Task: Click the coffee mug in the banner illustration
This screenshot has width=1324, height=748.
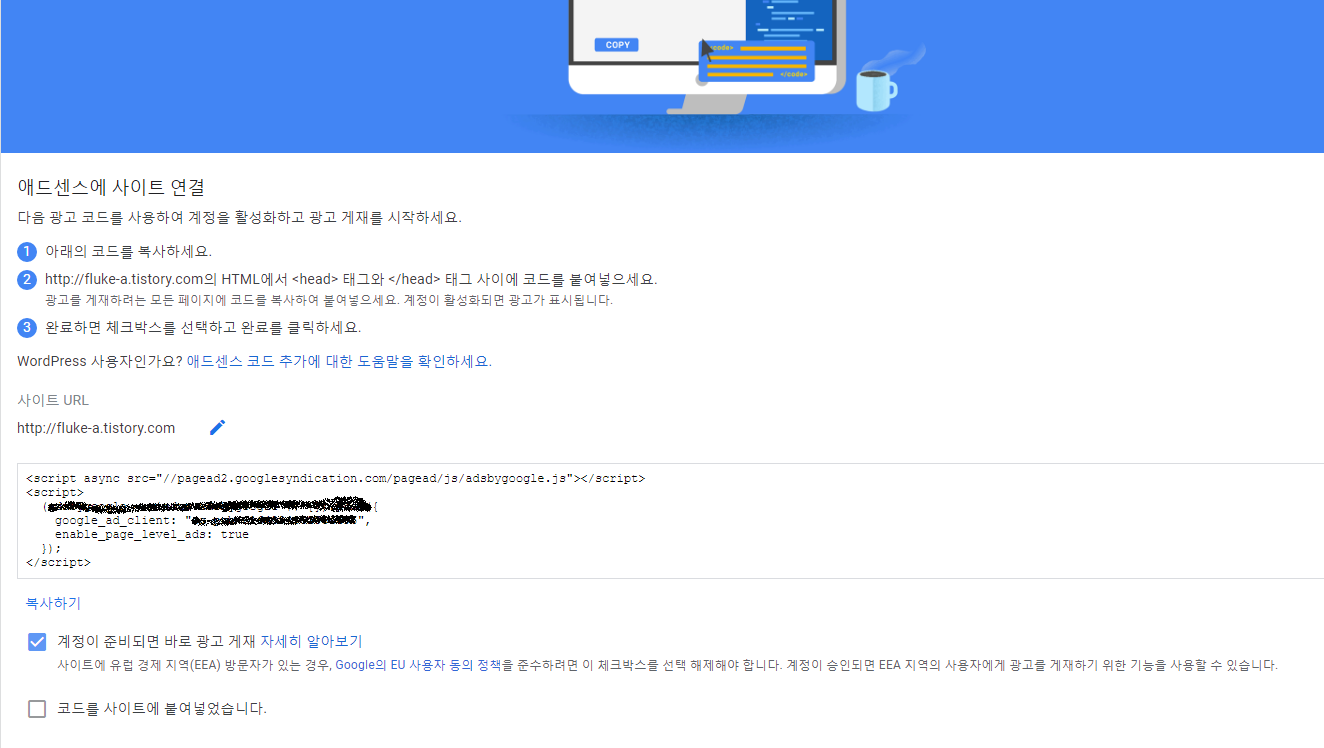Action: coord(876,90)
